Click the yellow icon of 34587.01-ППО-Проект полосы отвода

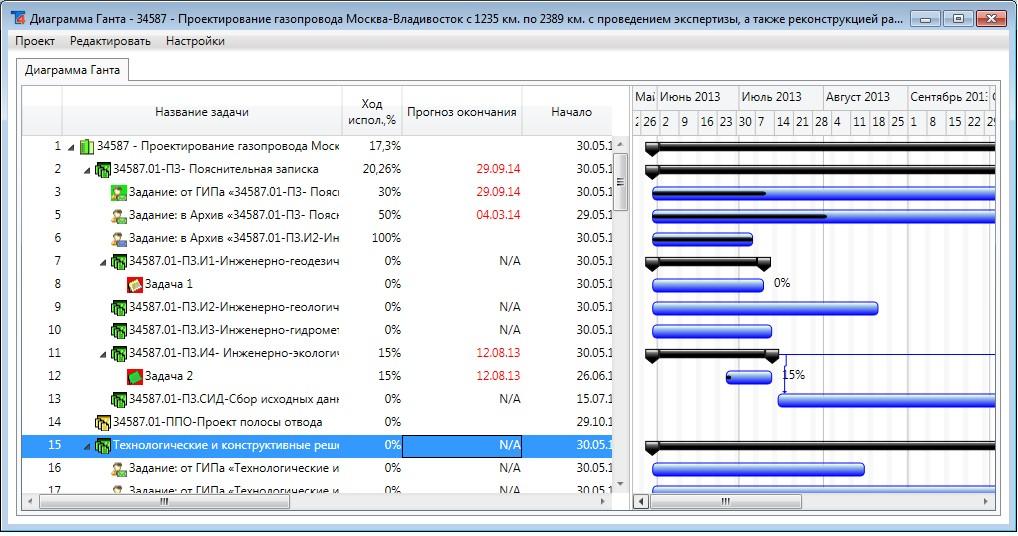tap(103, 423)
